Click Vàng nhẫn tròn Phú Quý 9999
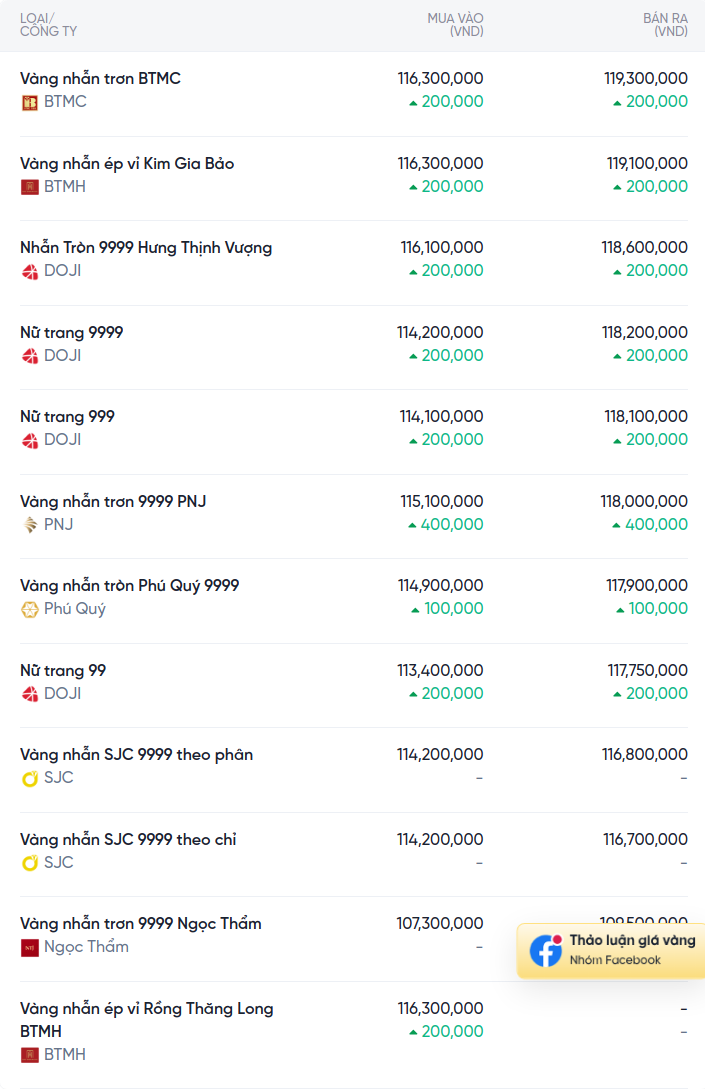The height and width of the screenshot is (1089, 705). click(x=129, y=586)
